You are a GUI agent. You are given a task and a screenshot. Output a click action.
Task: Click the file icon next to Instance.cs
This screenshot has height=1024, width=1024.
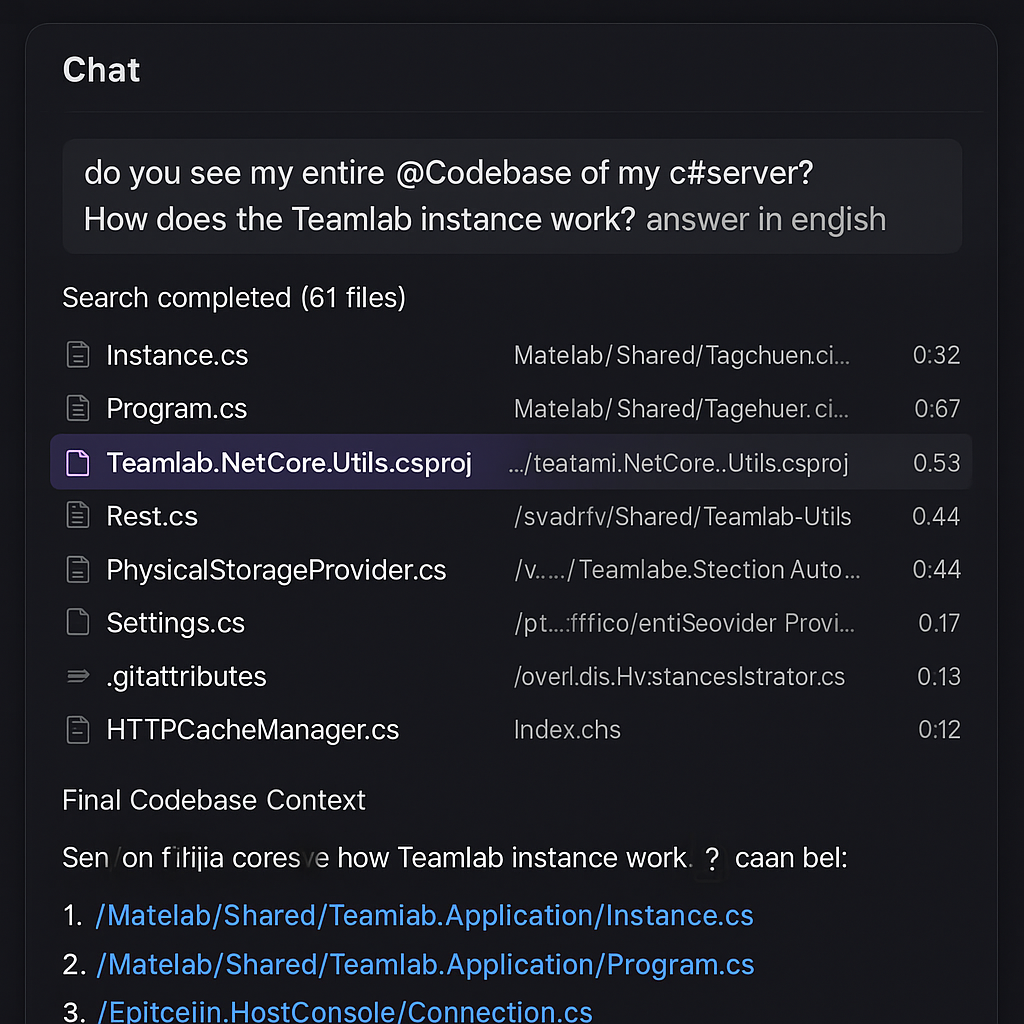78,355
